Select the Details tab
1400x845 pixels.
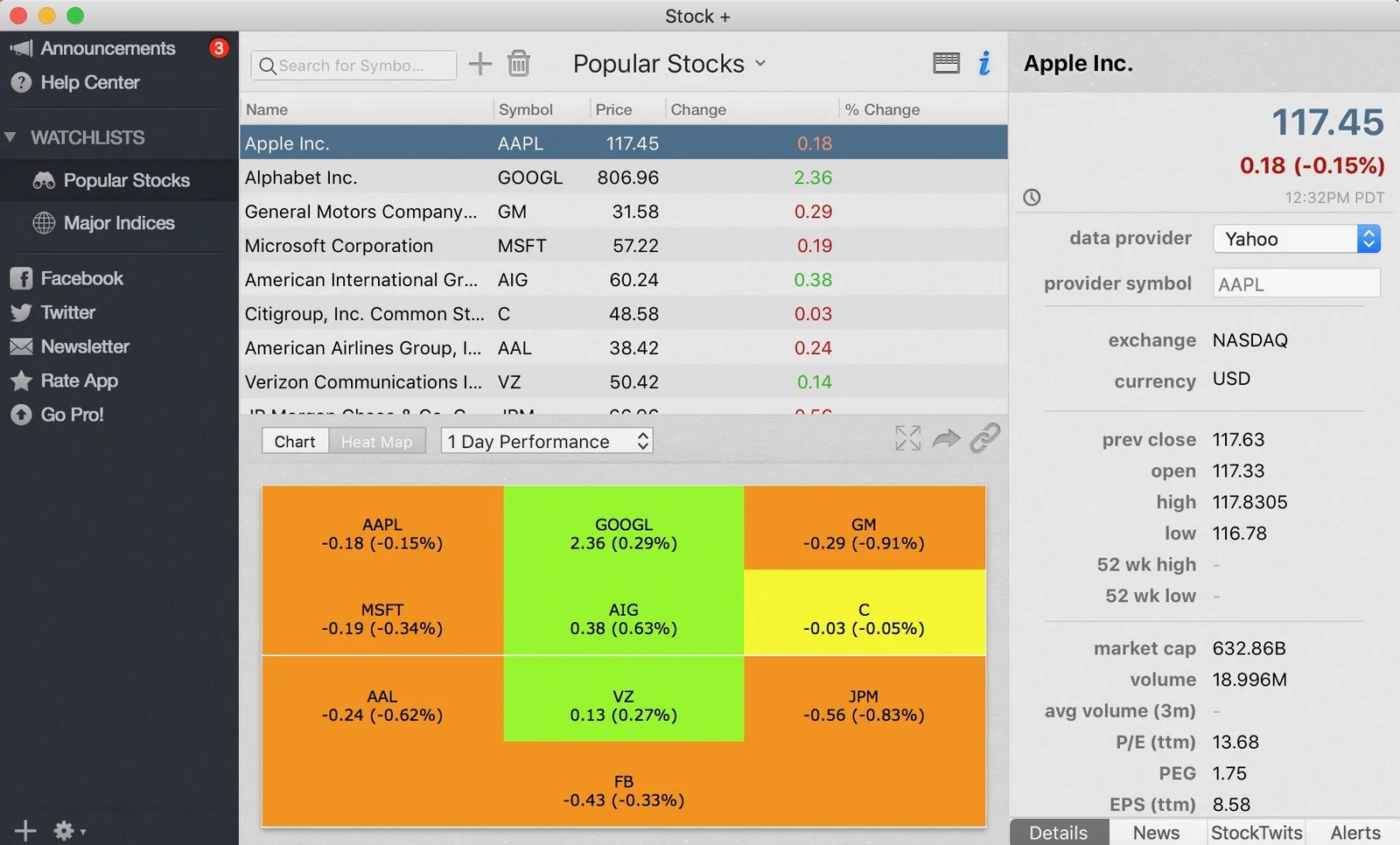(x=1059, y=832)
